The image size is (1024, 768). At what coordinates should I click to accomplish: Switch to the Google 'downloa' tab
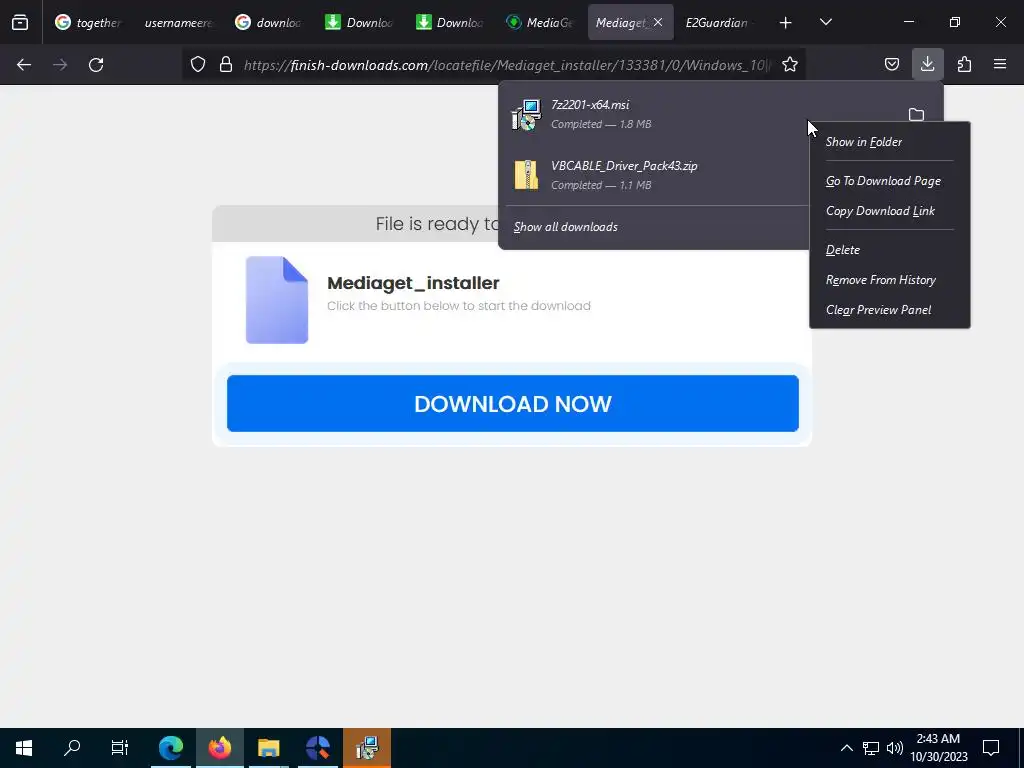[268, 23]
